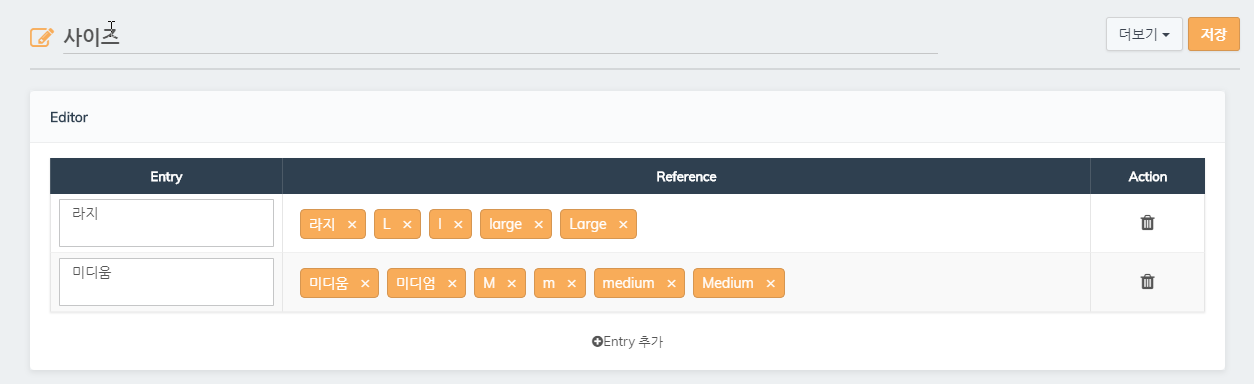Remove the capitalized Medium reference tag
The width and height of the screenshot is (1254, 384).
770,283
